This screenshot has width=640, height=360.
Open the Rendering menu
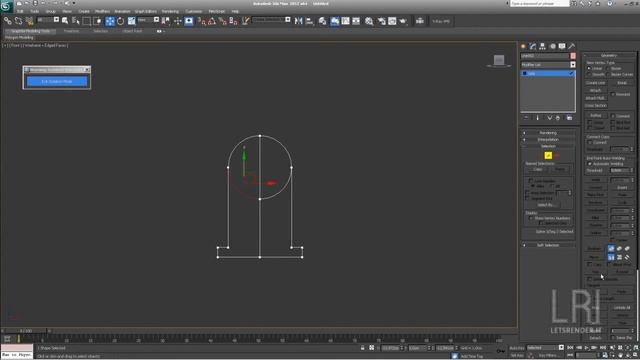click(x=170, y=11)
